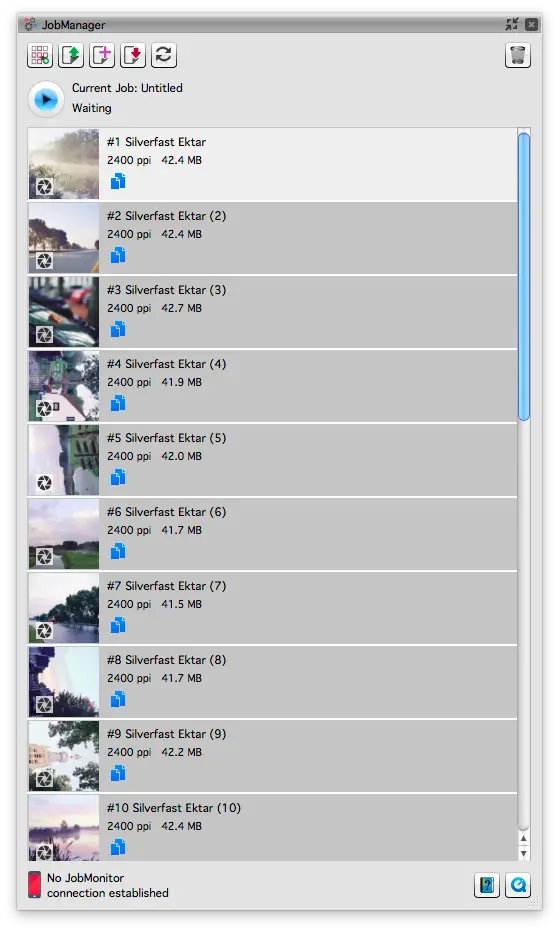Click the add-all-frames grid icon
This screenshot has height=931, width=559.
pos(40,55)
